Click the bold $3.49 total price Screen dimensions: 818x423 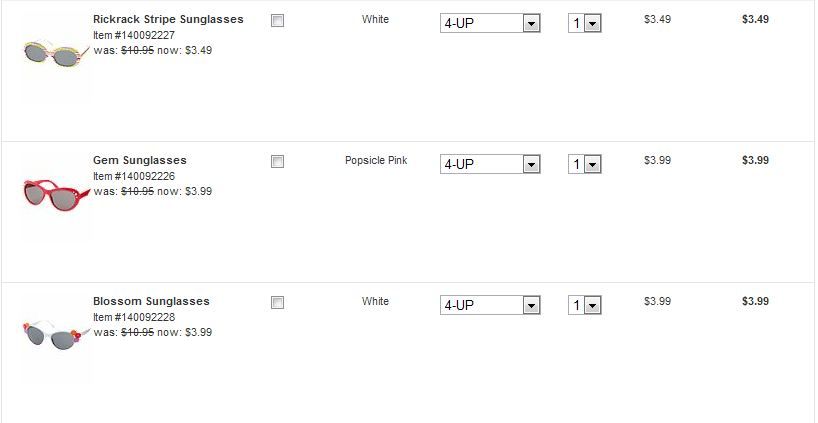pyautogui.click(x=755, y=19)
